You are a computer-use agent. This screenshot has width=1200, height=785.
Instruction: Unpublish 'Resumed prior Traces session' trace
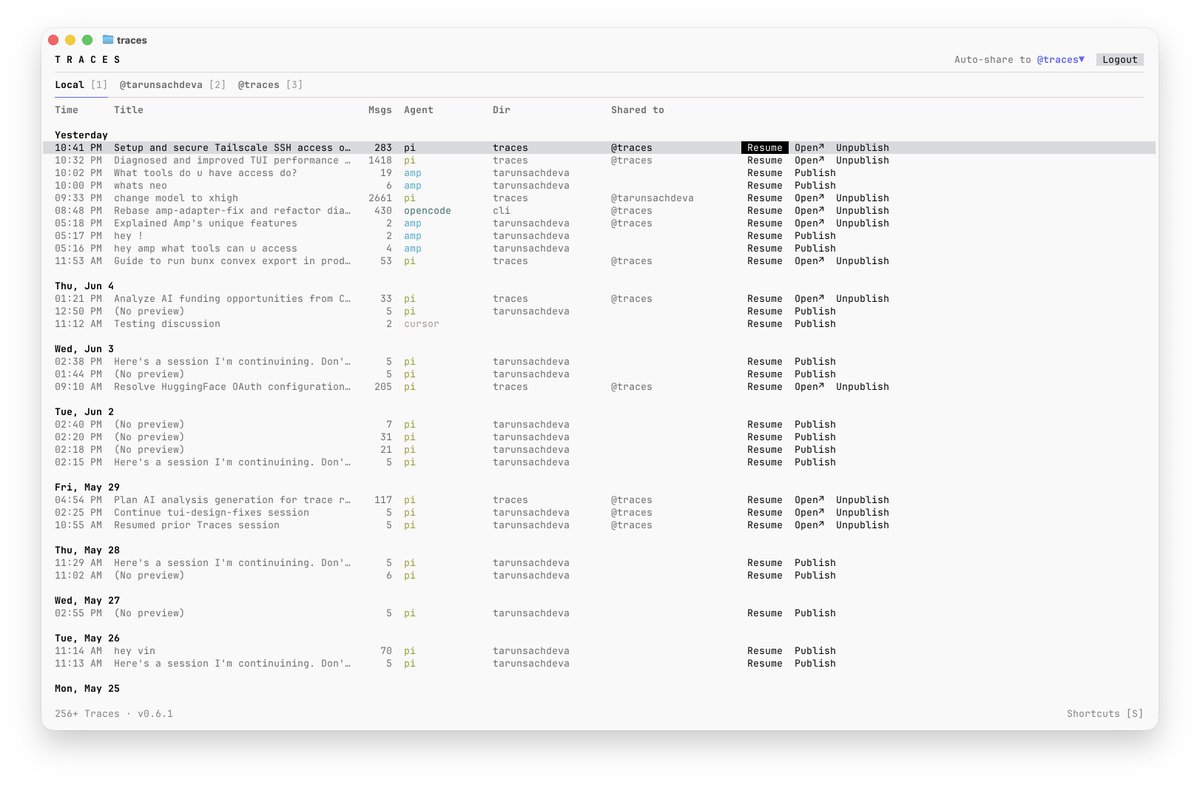[x=862, y=525]
